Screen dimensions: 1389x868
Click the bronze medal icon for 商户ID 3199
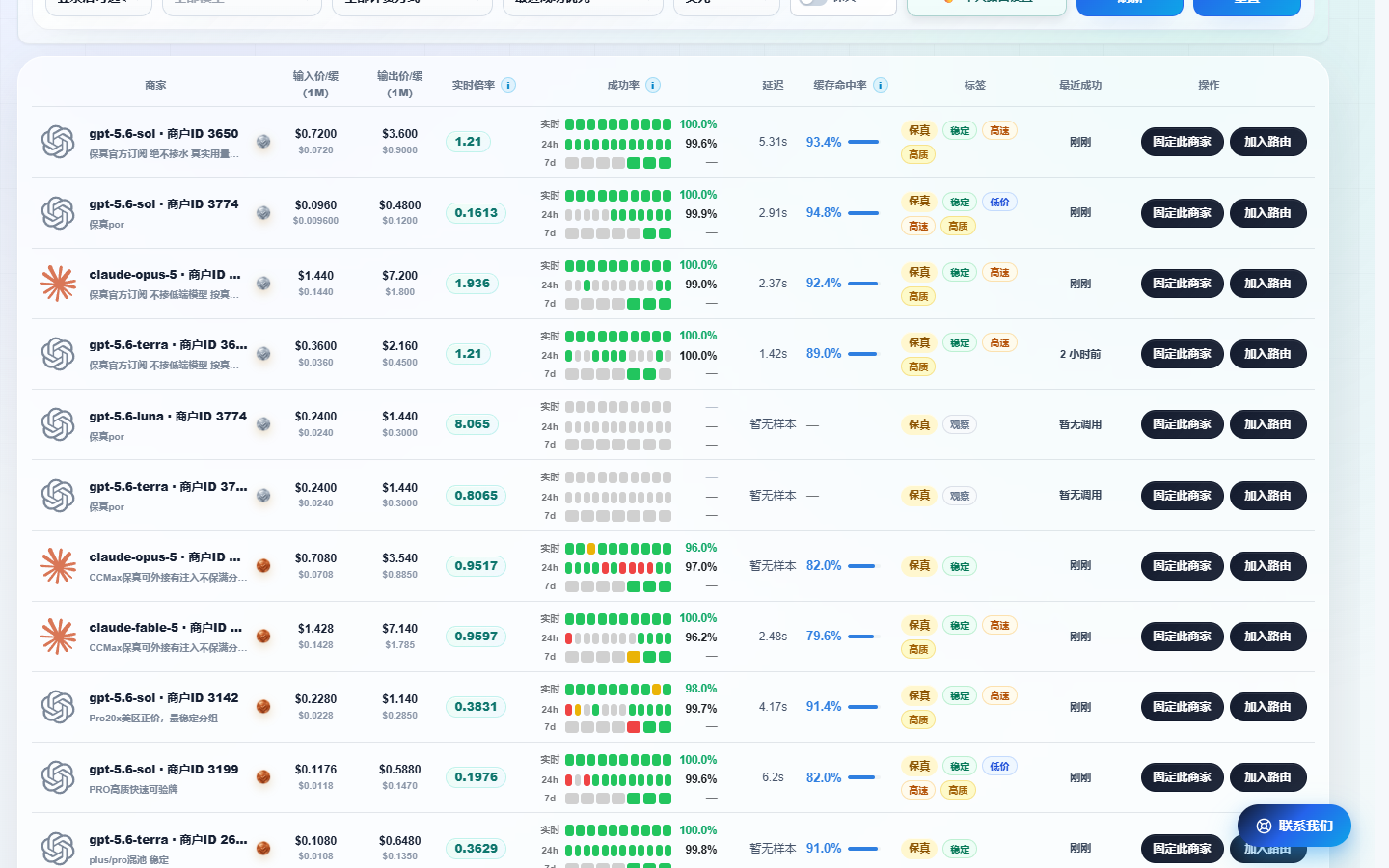(263, 777)
